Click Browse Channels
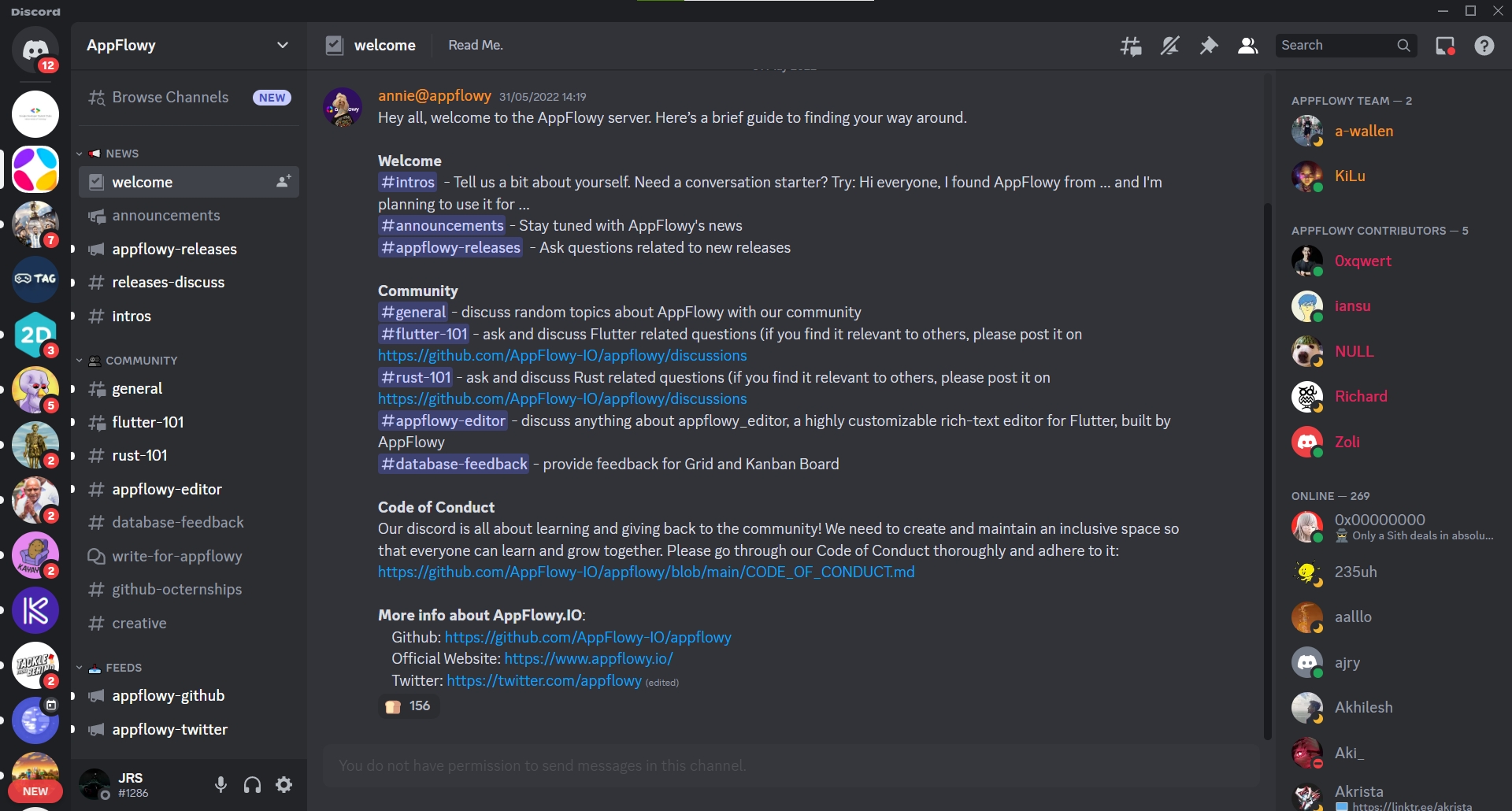 (170, 98)
